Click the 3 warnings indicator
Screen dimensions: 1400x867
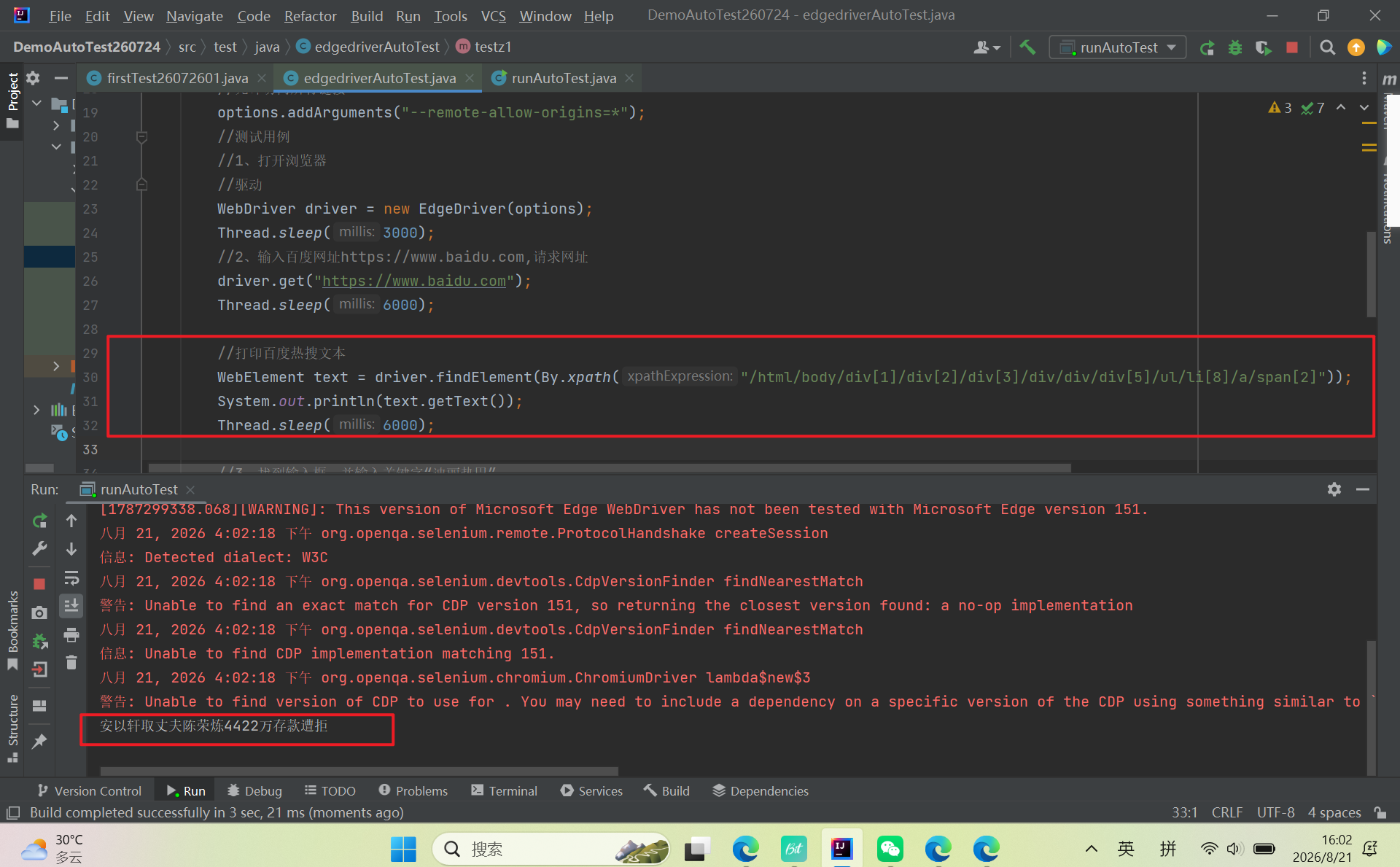pos(1280,108)
